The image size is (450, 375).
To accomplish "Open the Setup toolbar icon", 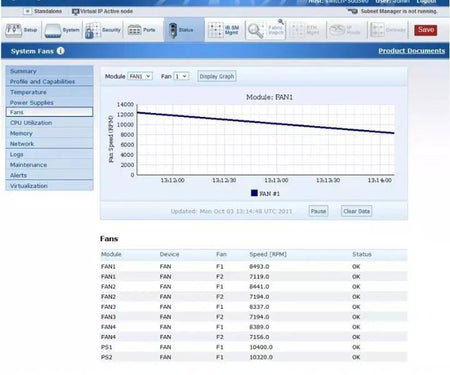I will [x=14, y=30].
